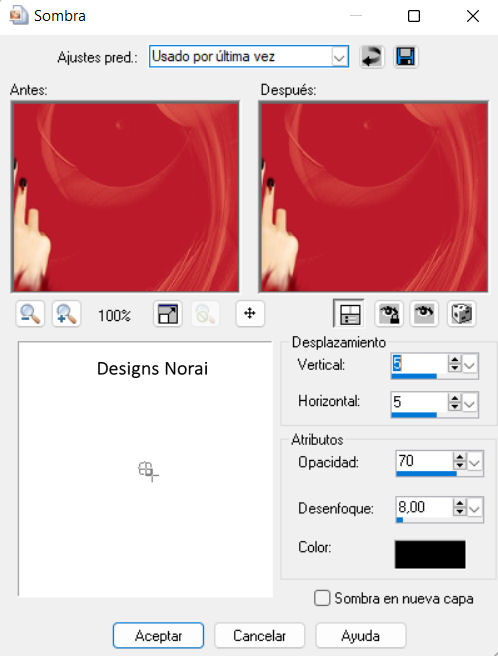
Task: Expand the Opacidad value dropdown arrow
Action: coord(475,463)
